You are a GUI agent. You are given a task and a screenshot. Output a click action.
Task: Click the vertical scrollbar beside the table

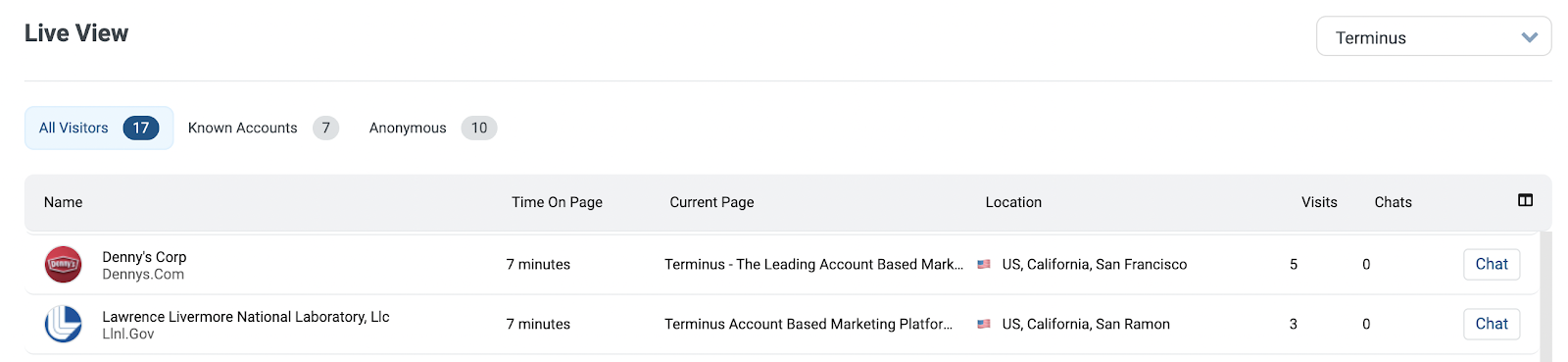coord(1545,297)
